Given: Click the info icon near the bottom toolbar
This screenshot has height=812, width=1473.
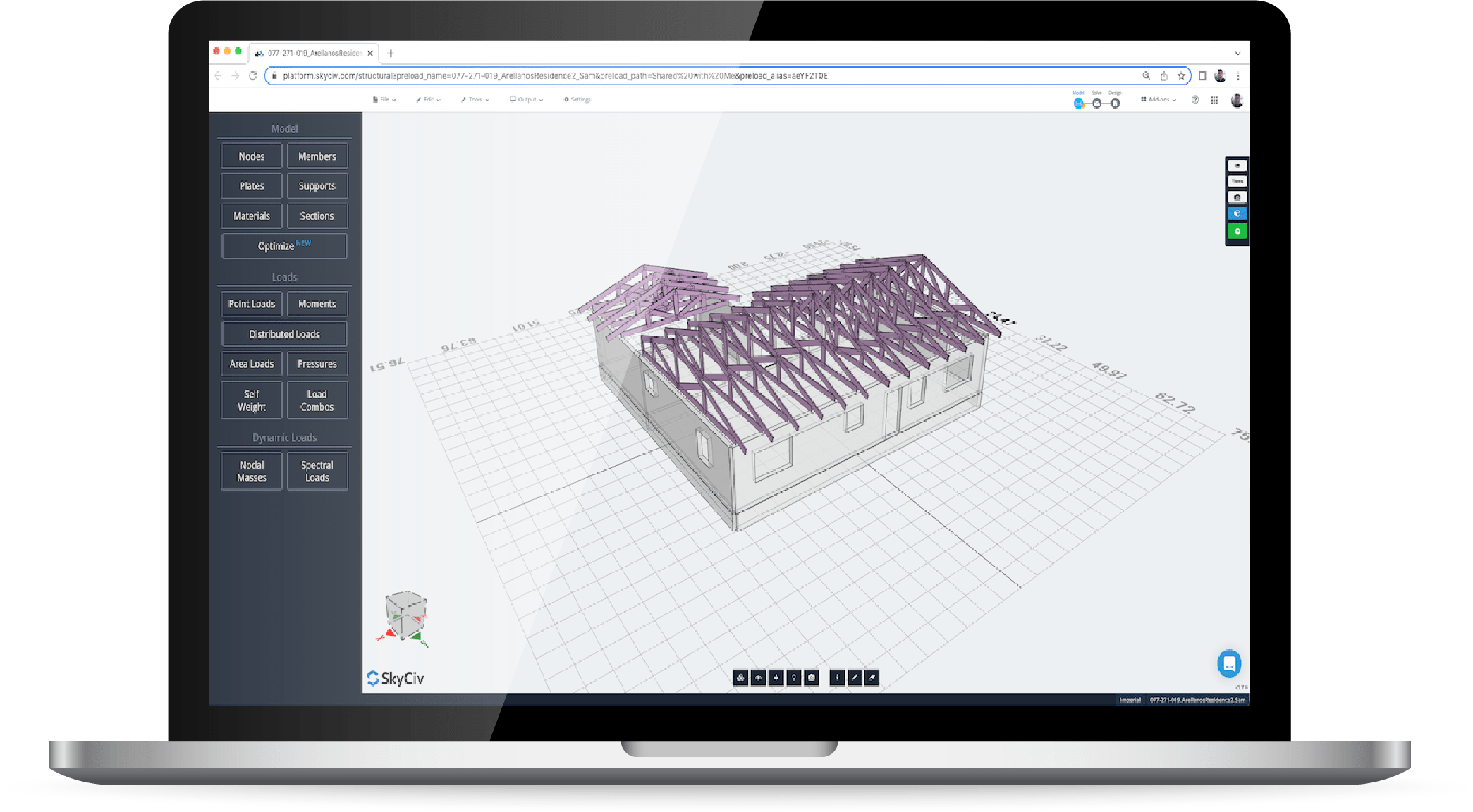Looking at the screenshot, I should tap(837, 678).
